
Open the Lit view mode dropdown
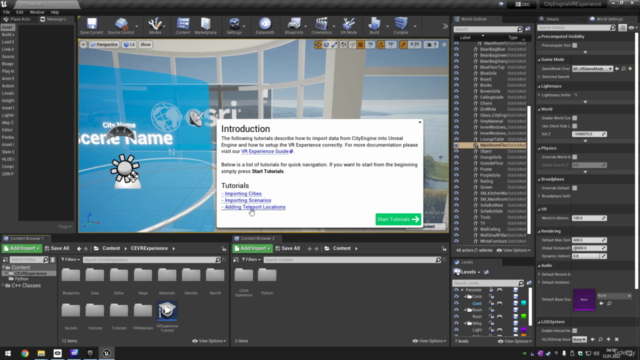click(129, 44)
